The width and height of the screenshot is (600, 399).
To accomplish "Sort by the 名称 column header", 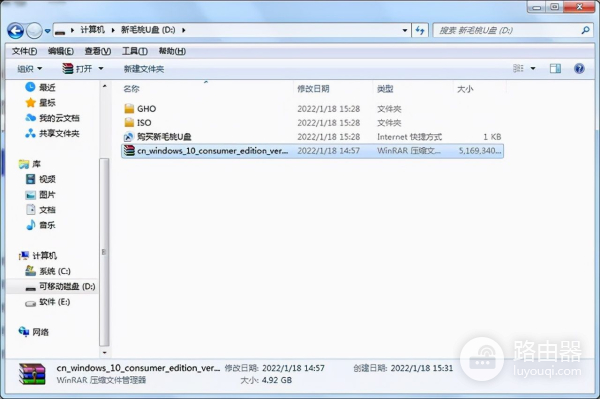I will coord(131,89).
